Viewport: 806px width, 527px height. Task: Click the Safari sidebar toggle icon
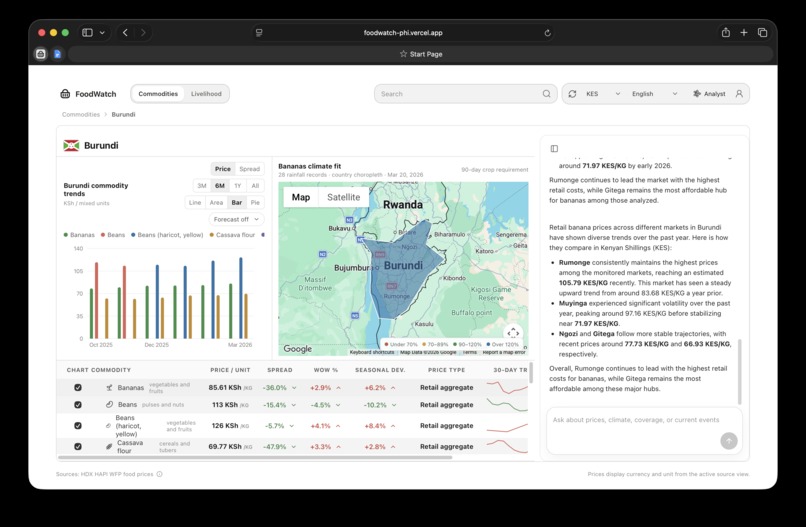tap(87, 32)
